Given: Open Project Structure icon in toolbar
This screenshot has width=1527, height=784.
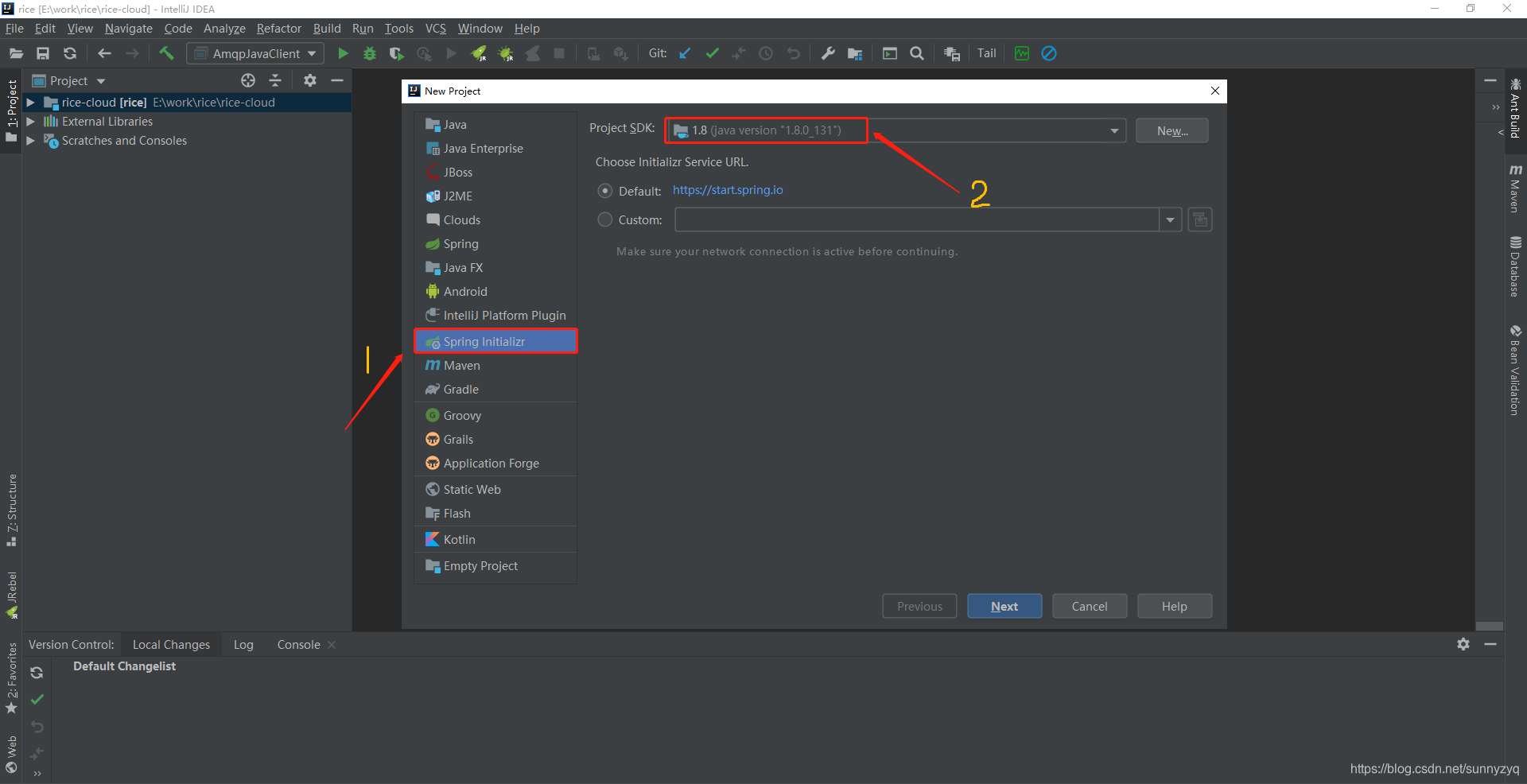Looking at the screenshot, I should (x=855, y=53).
